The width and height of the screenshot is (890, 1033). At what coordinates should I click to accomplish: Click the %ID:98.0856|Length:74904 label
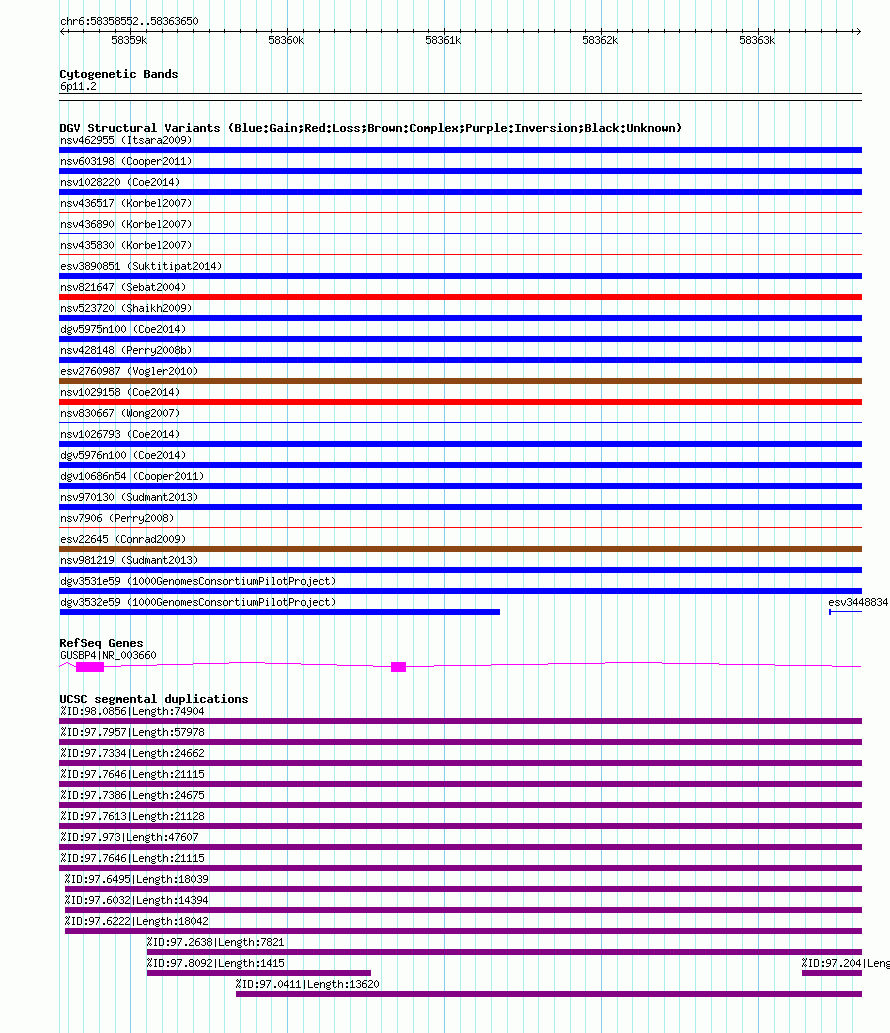132,712
